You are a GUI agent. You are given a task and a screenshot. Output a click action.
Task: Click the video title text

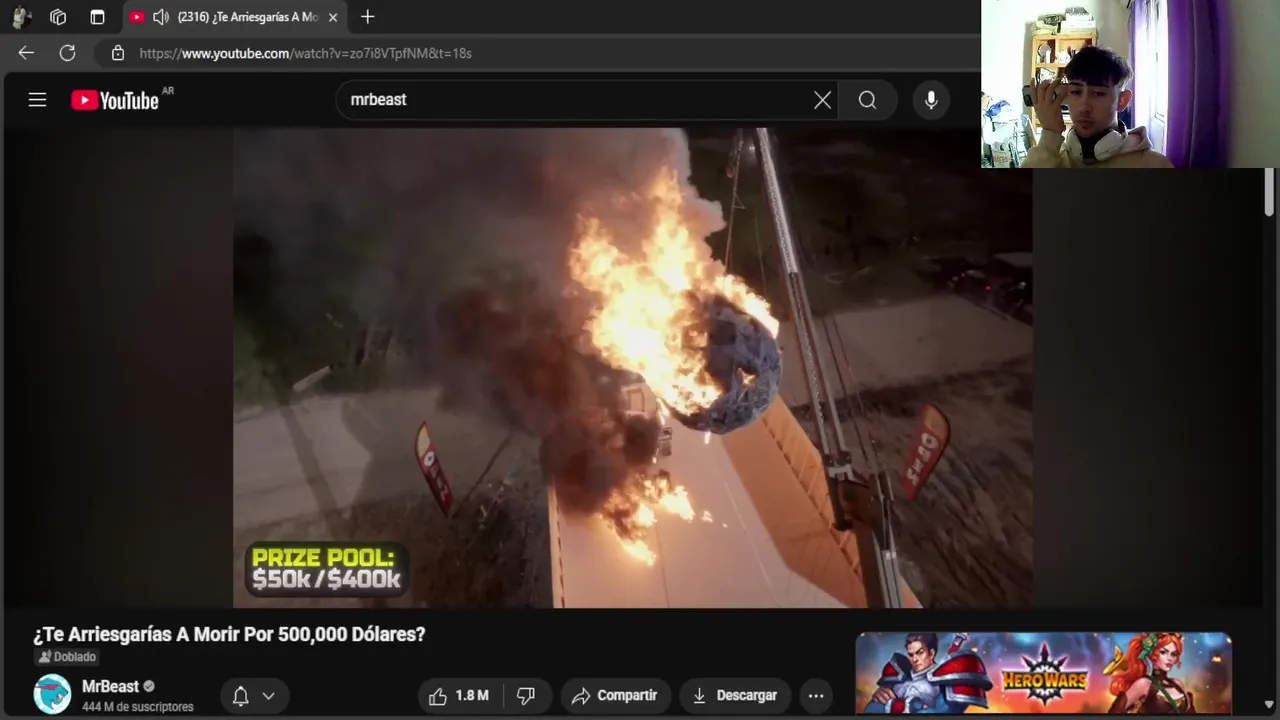(229, 634)
